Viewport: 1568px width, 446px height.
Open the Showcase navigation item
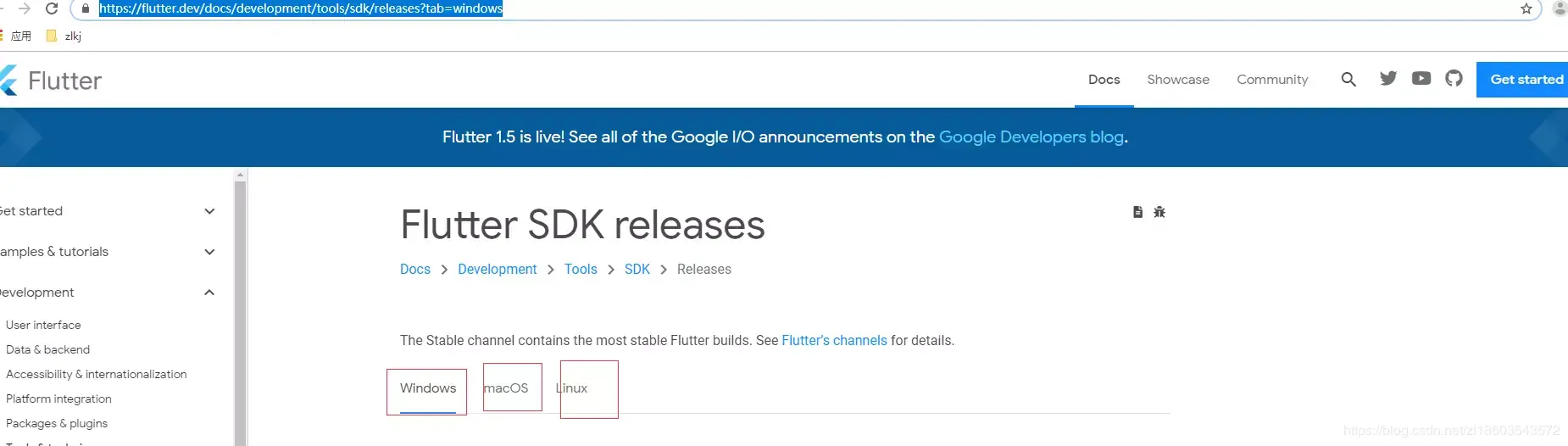tap(1178, 80)
